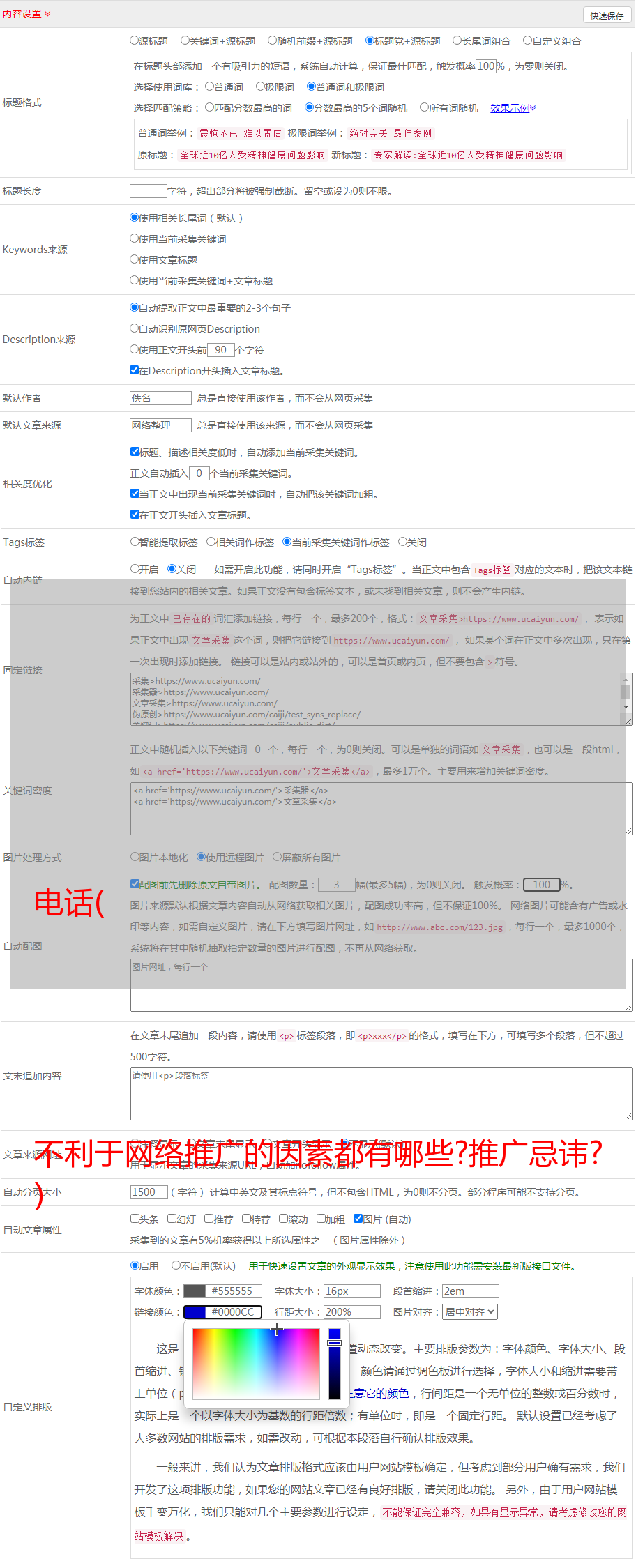636x1568 pixels.
Task: Select 使用正文开头前 characters option
Action: coord(135,350)
